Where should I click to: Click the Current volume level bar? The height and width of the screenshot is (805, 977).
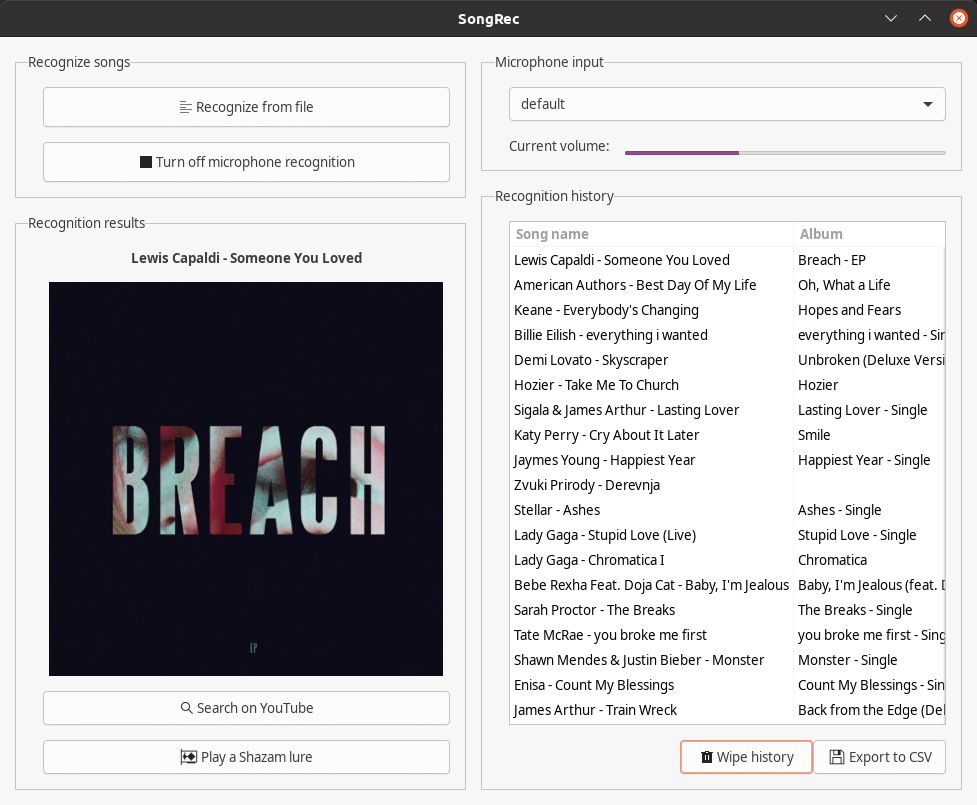pyautogui.click(x=785, y=153)
